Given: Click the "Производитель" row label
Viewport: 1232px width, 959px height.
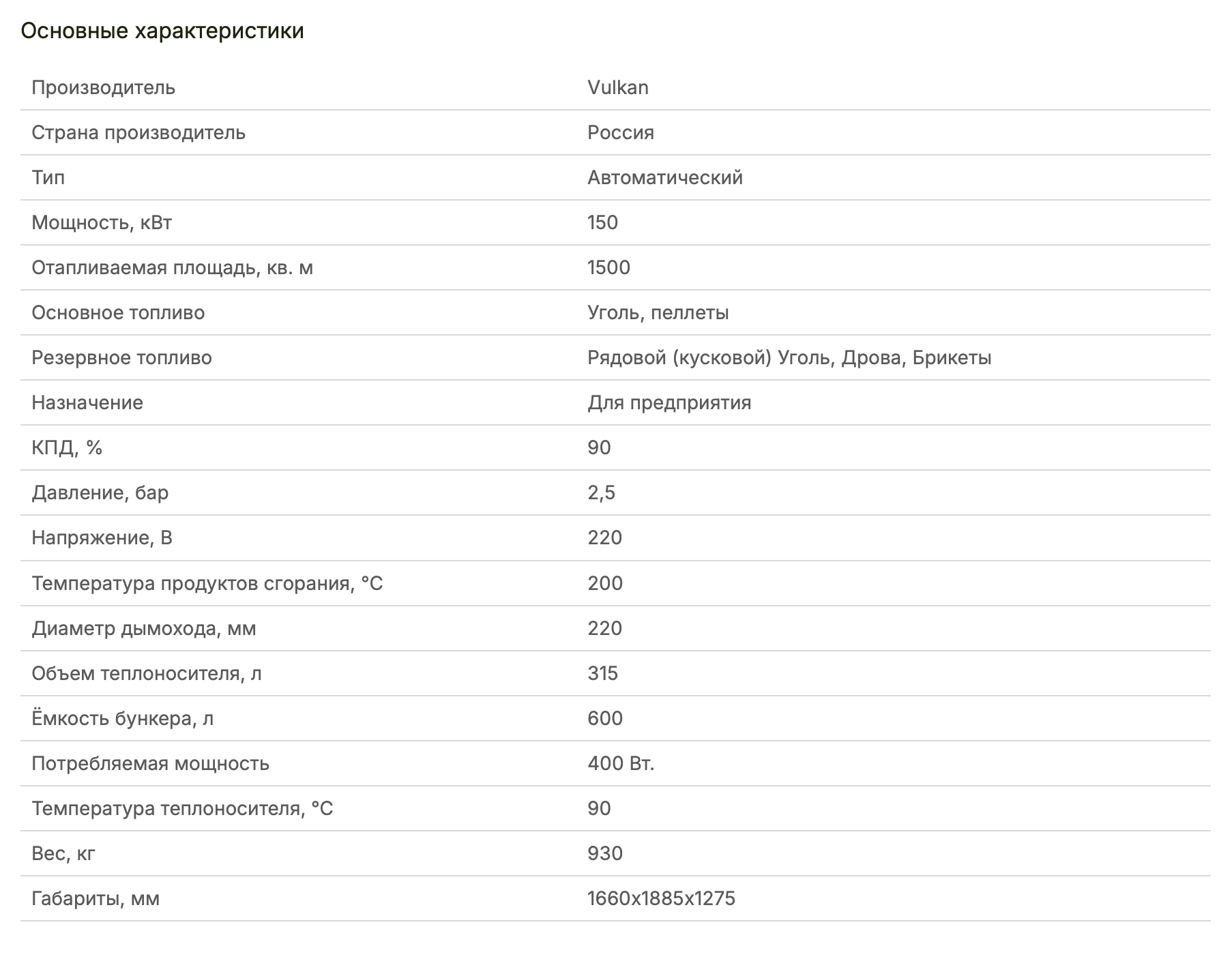Looking at the screenshot, I should point(103,87).
